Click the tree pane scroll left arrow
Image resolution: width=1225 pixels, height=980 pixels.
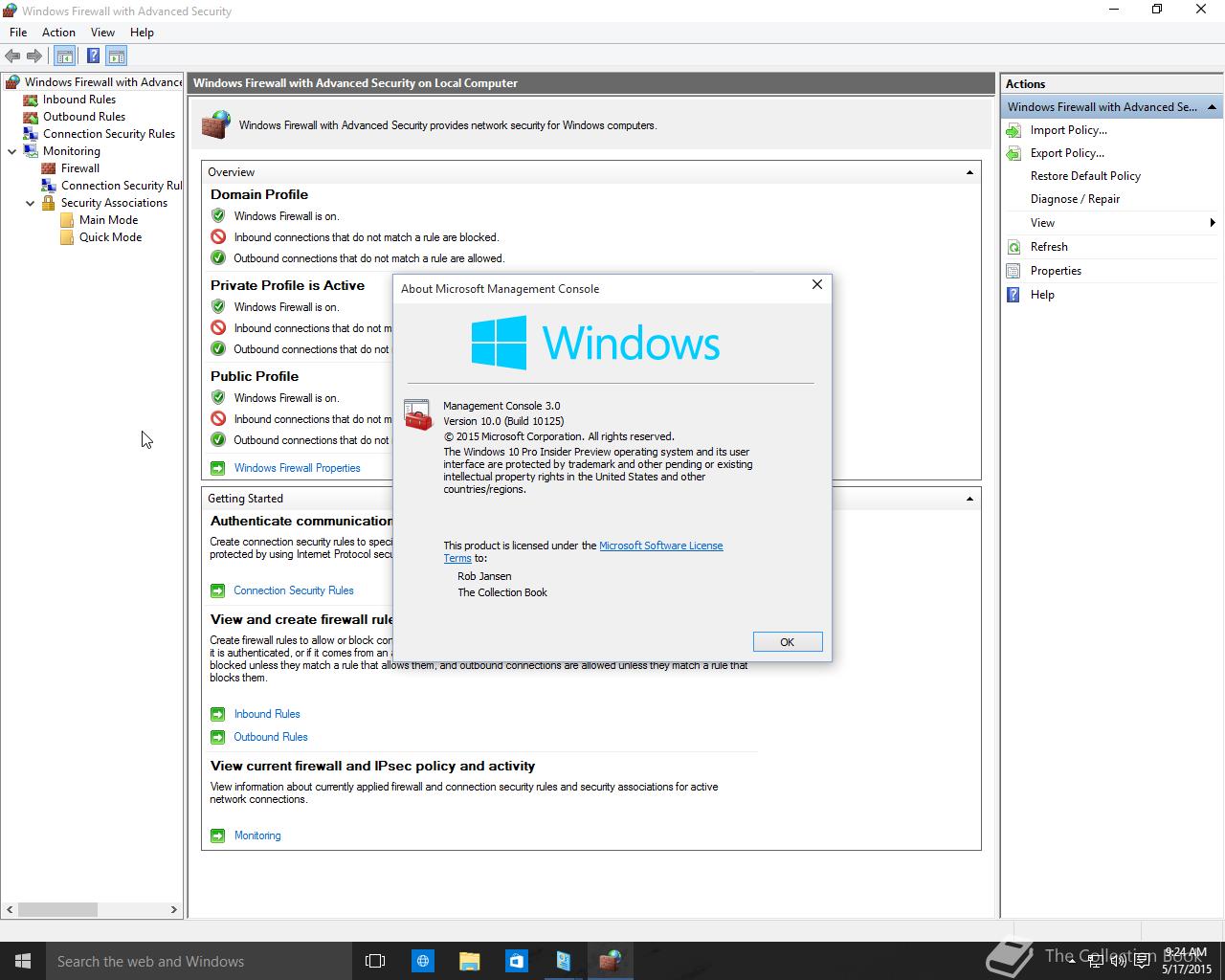tap(11, 909)
